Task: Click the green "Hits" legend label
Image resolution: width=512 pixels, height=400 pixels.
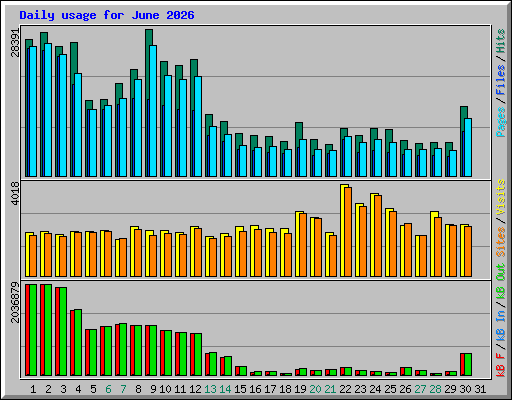Action: 501,41
